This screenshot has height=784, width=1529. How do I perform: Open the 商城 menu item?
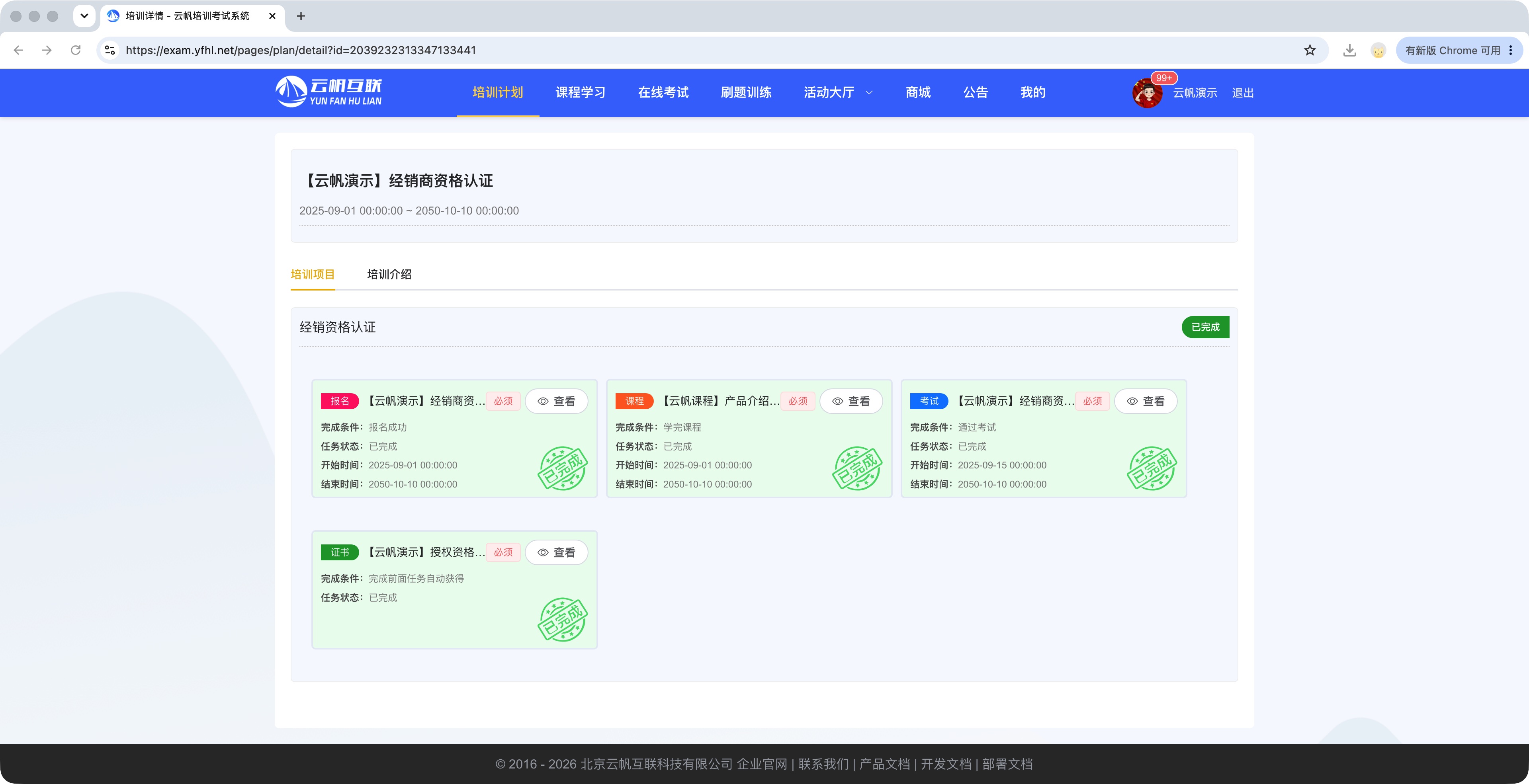[x=918, y=92]
